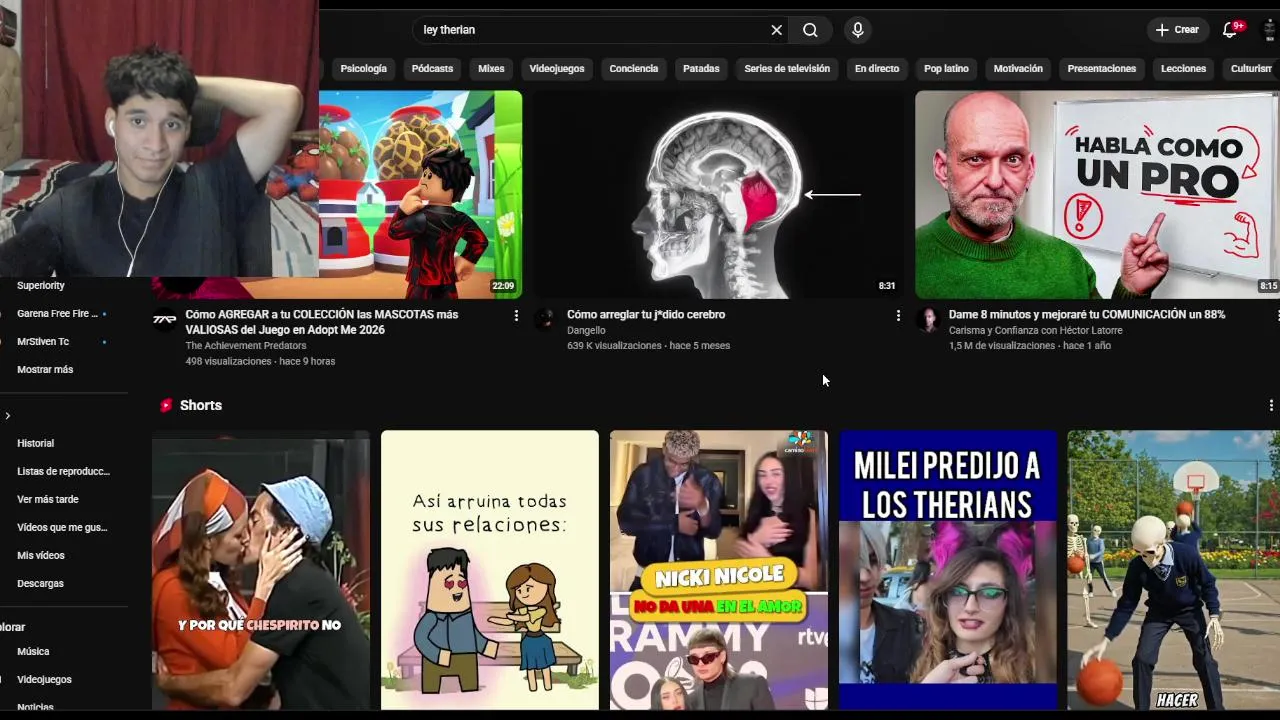Click 'Carisma y Confianza con Héctor Latorre'
Screen dimensions: 1280x720
[1036, 330]
